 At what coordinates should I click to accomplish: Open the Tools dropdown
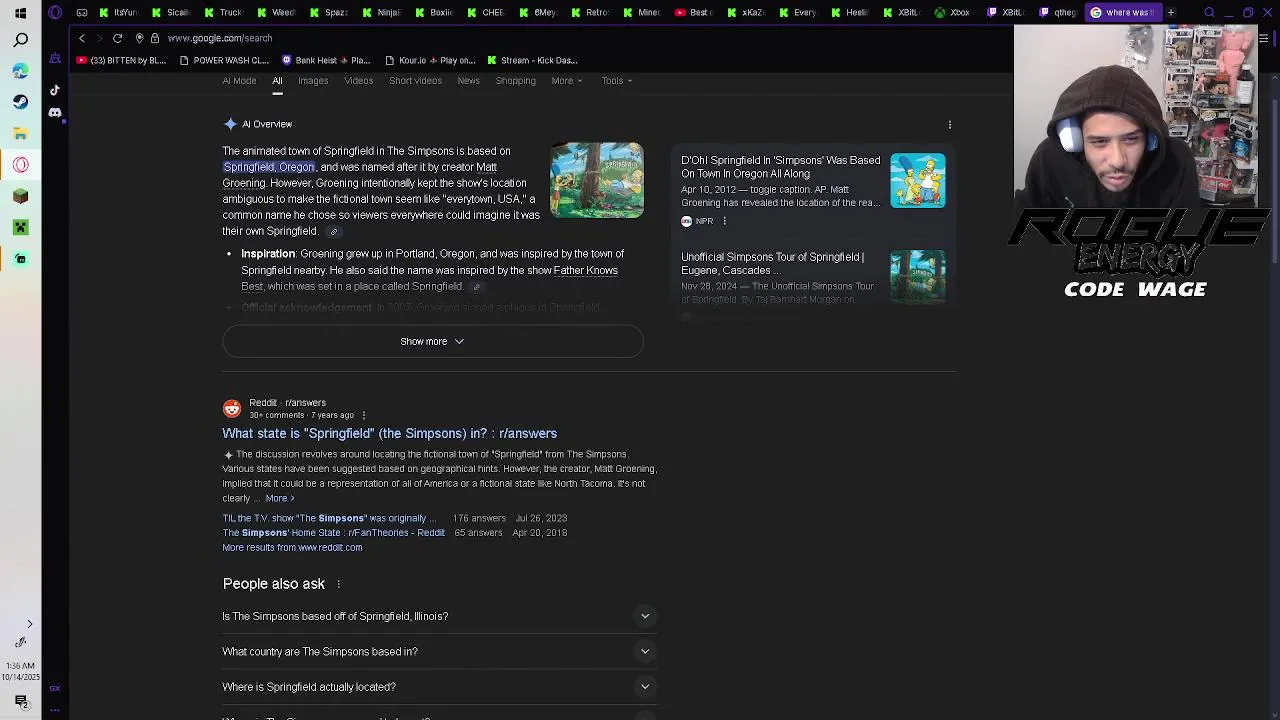click(x=616, y=81)
